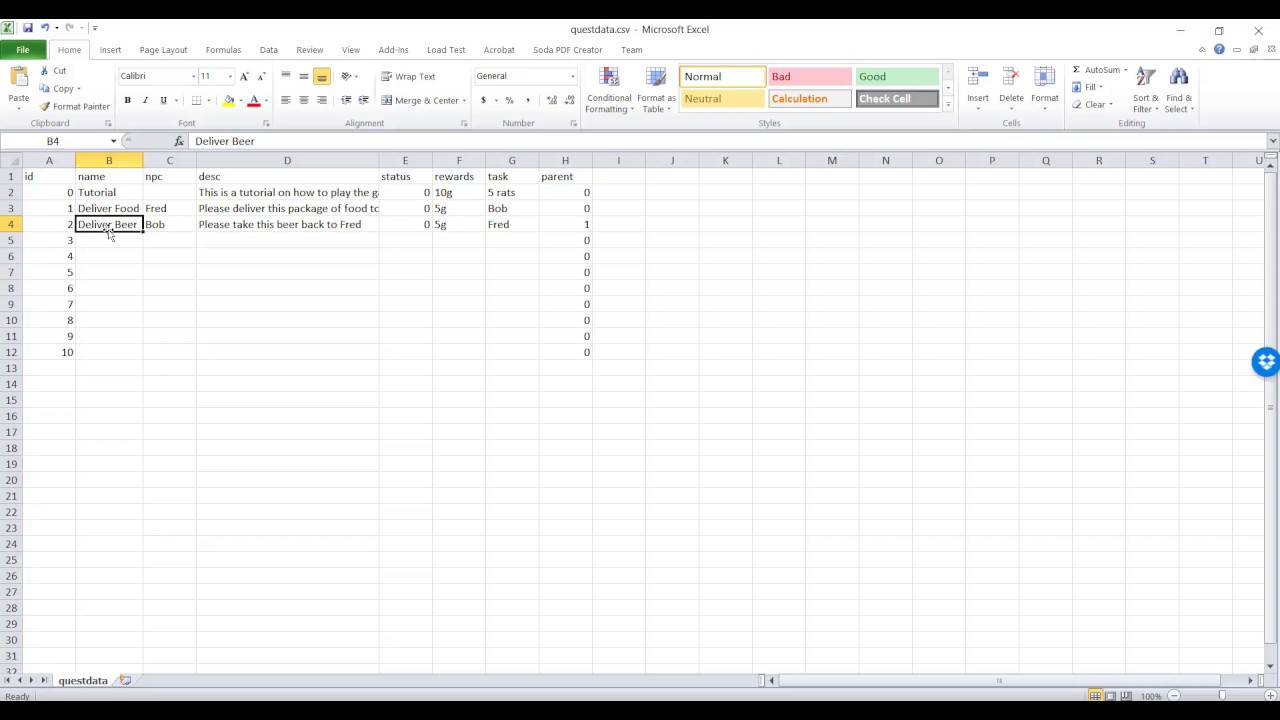Align text to the right
Image resolution: width=1280 pixels, height=720 pixels.
coord(322,100)
